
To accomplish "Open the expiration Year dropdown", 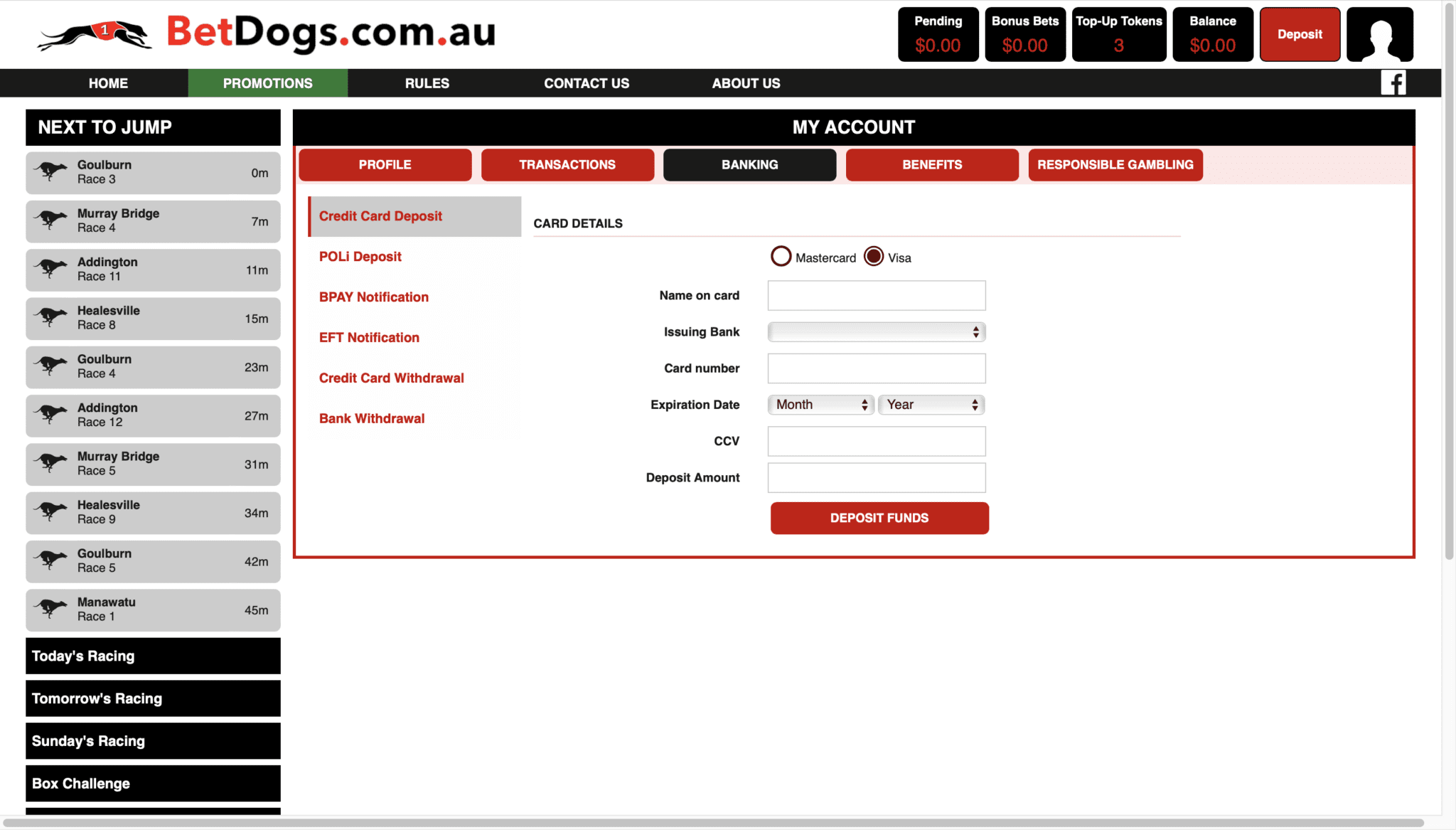I will point(931,405).
